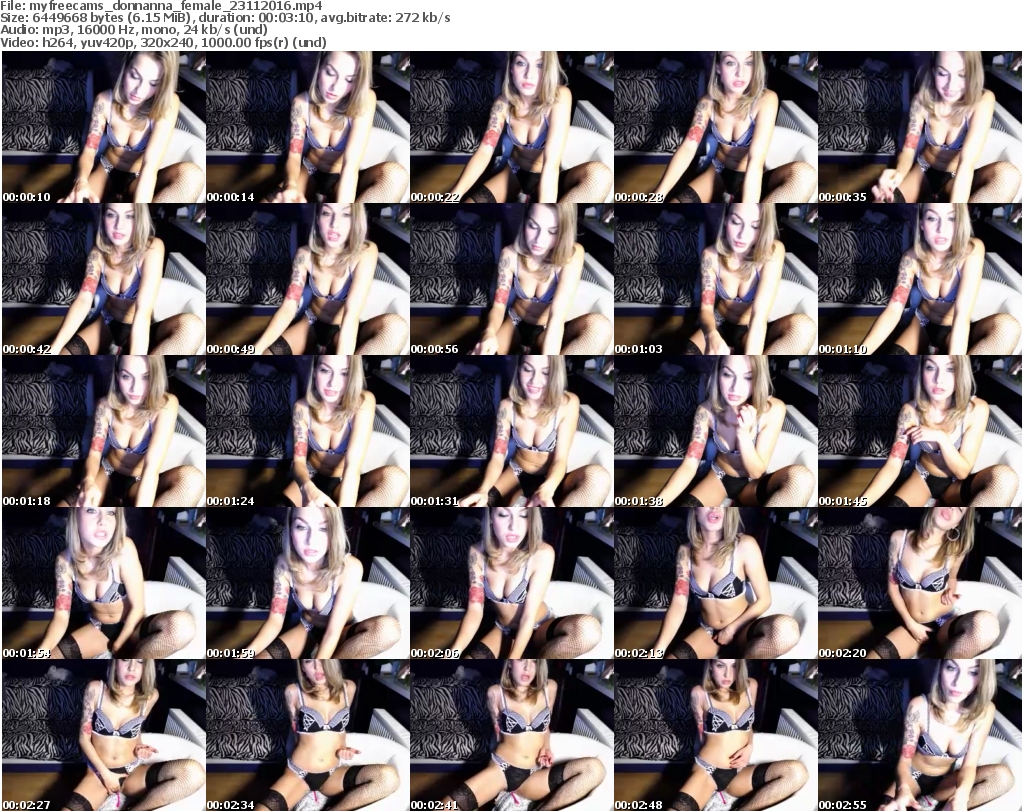Click the 'Size: 6449668 bytes' info line
1024x811 pixels.
coord(225,18)
